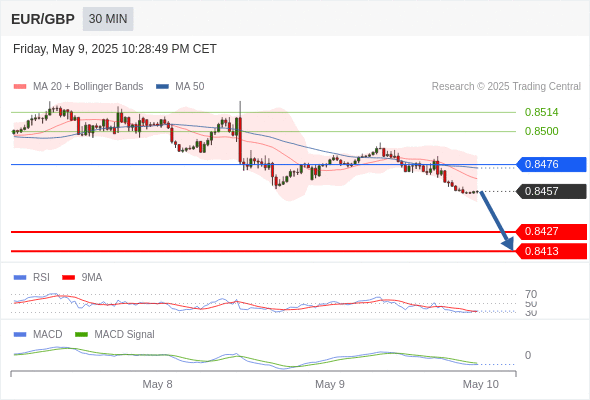Viewport: 590px width, 400px height.
Task: Click the red 0.8427 support tag
Action: (551, 231)
